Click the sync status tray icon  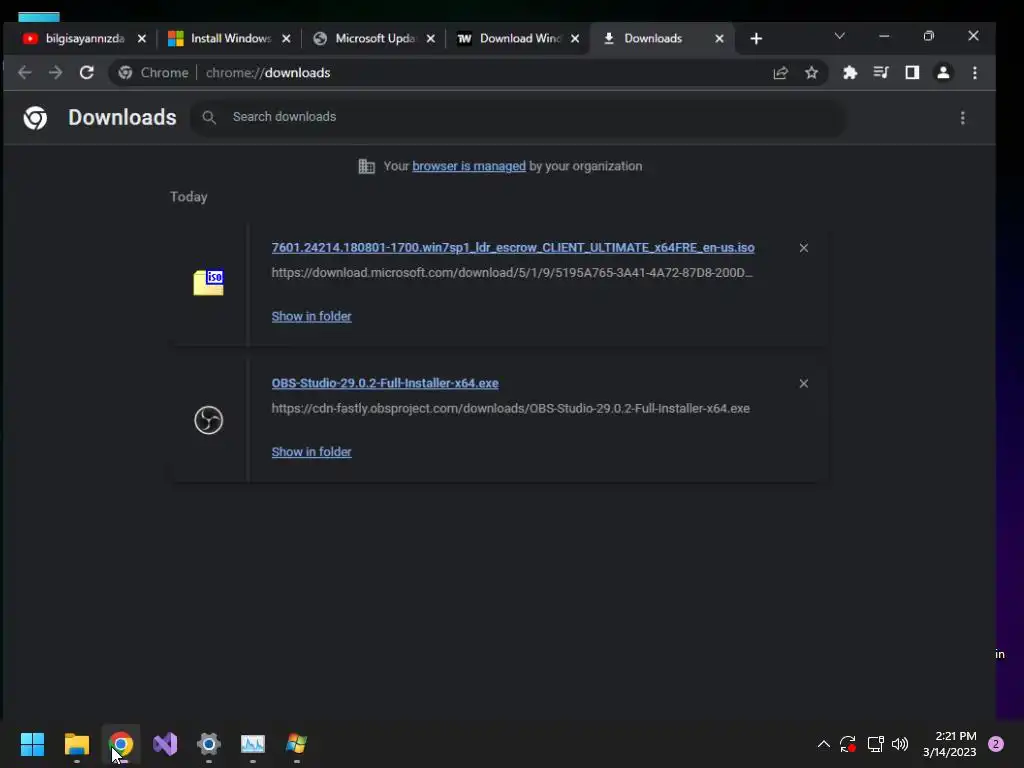tap(848, 744)
